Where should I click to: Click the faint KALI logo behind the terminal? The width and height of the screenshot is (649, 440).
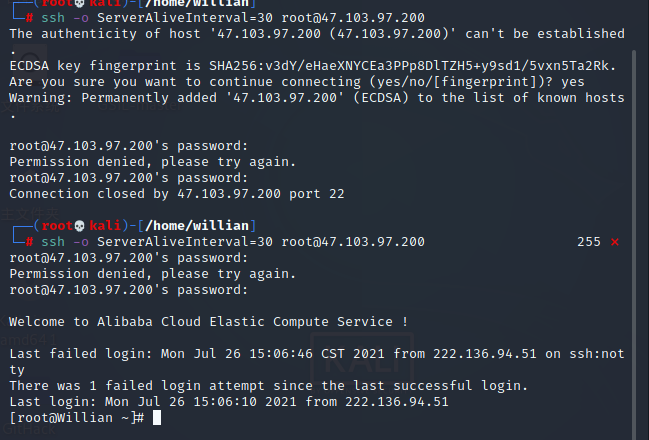click(362, 359)
